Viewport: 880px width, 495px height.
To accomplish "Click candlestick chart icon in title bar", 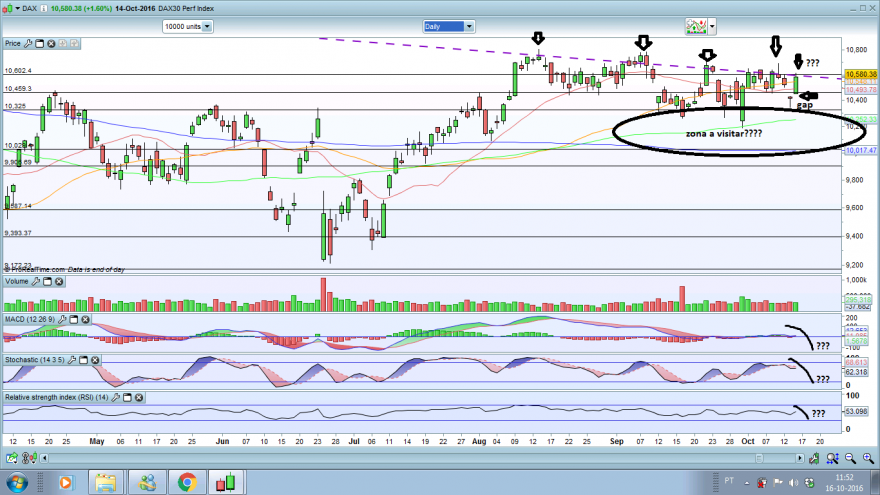I will click(7, 8).
